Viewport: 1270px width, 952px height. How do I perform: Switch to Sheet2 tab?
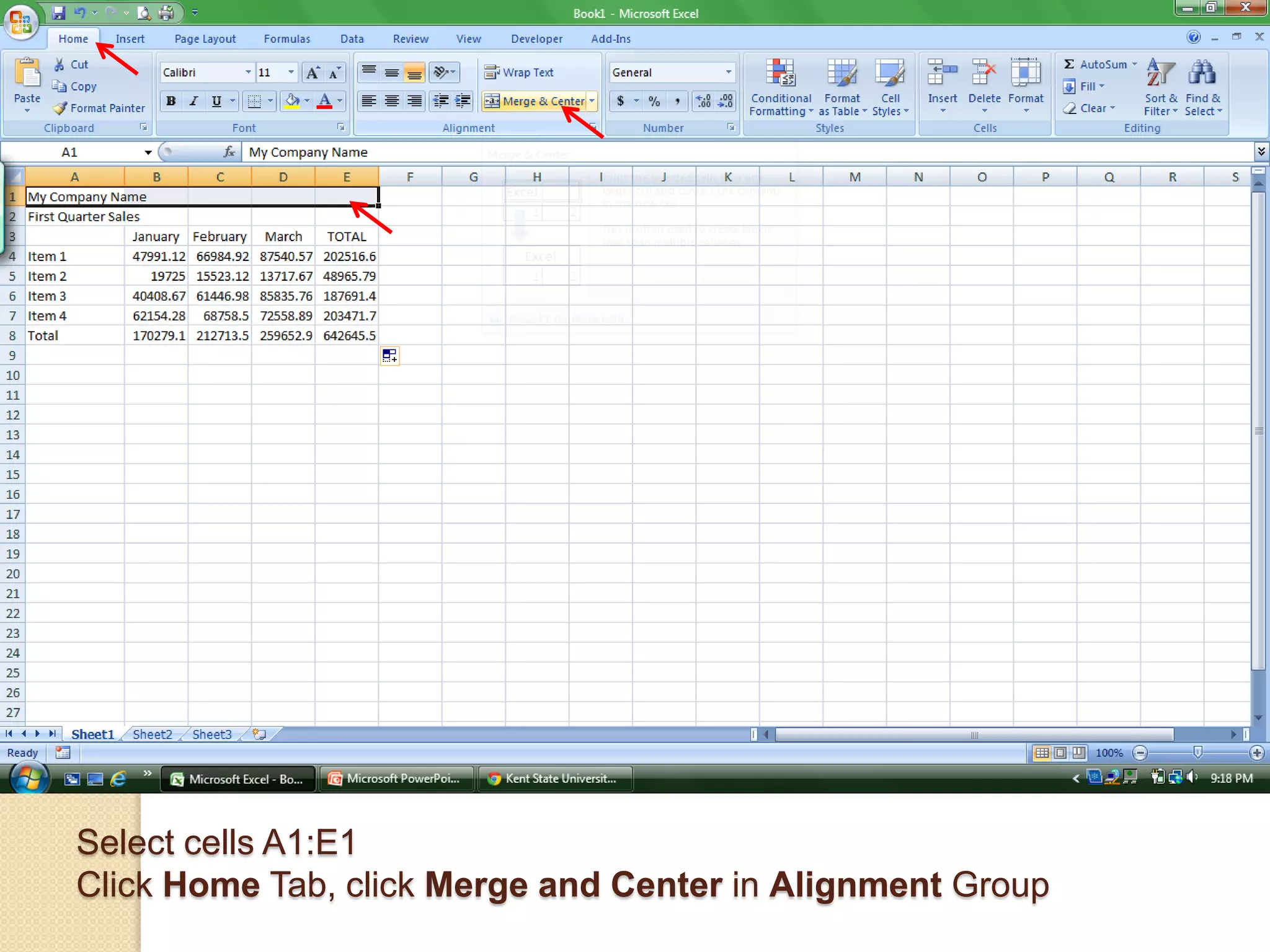tap(153, 734)
